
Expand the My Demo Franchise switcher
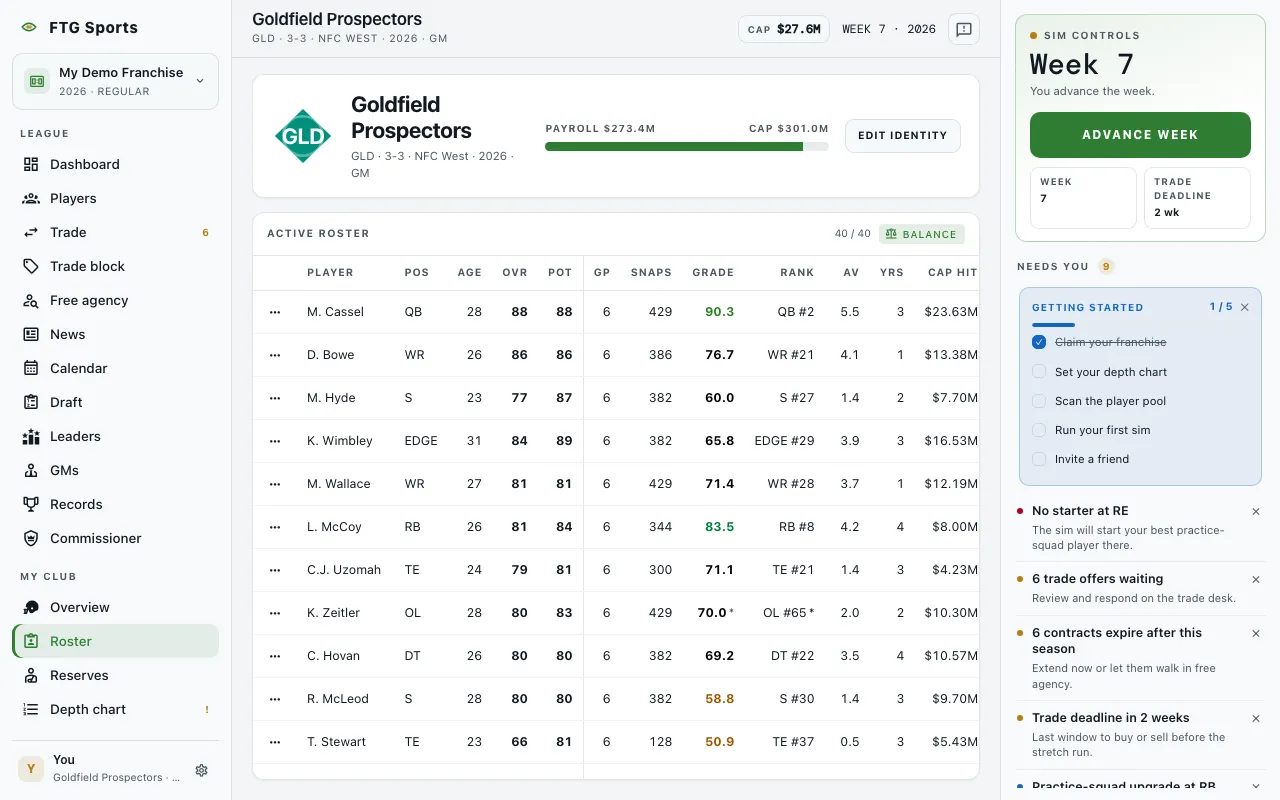coord(115,81)
